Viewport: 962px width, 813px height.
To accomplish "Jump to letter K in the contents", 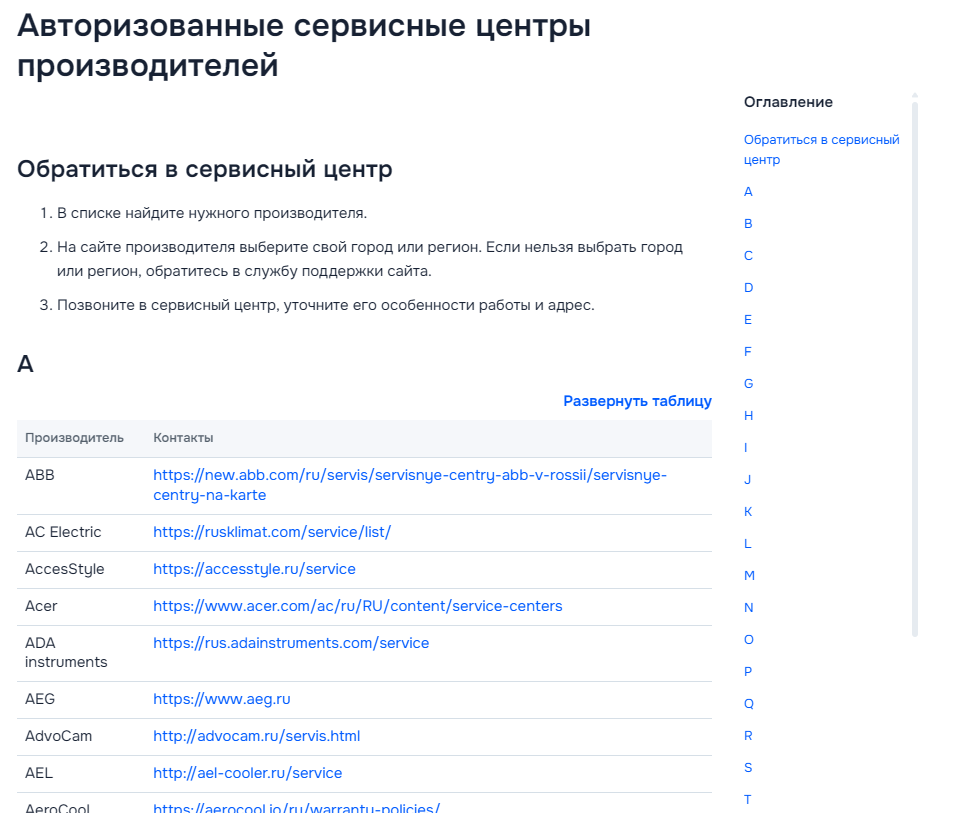I will tap(748, 511).
